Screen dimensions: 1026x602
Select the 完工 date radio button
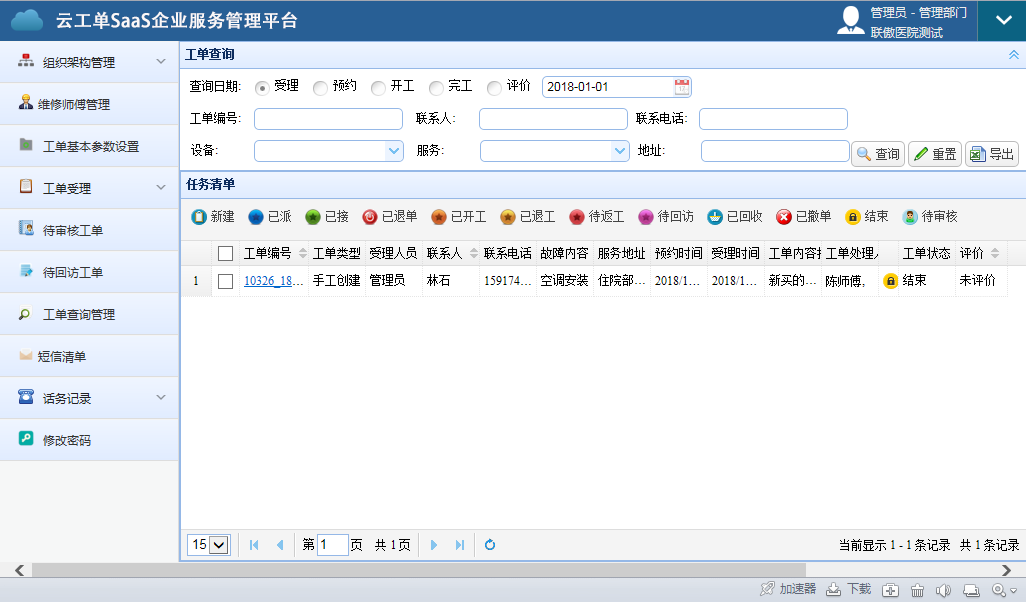click(436, 88)
